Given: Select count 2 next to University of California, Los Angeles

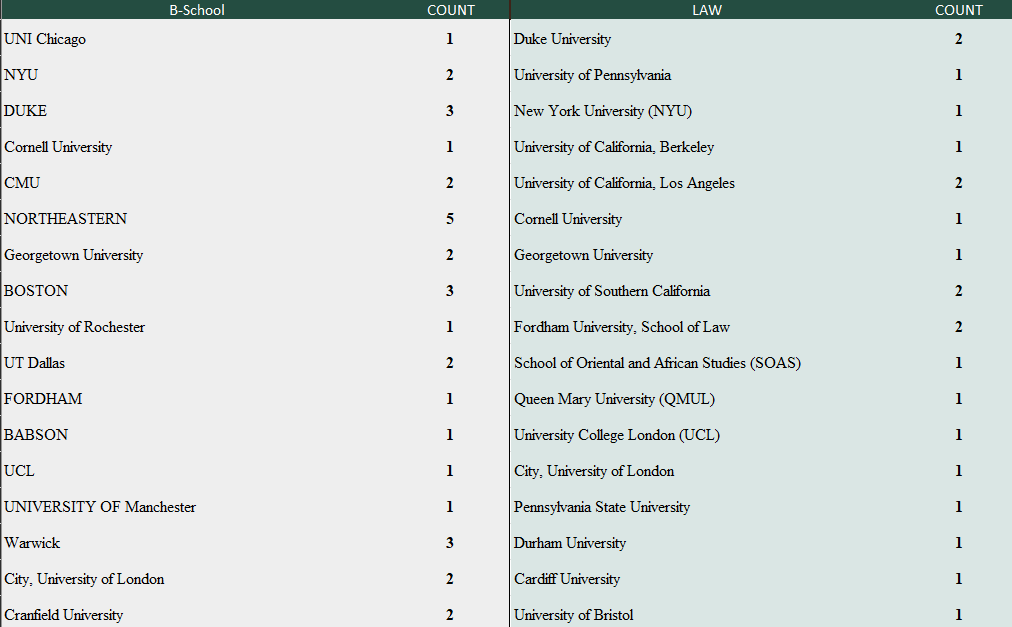Looking at the screenshot, I should [958, 183].
